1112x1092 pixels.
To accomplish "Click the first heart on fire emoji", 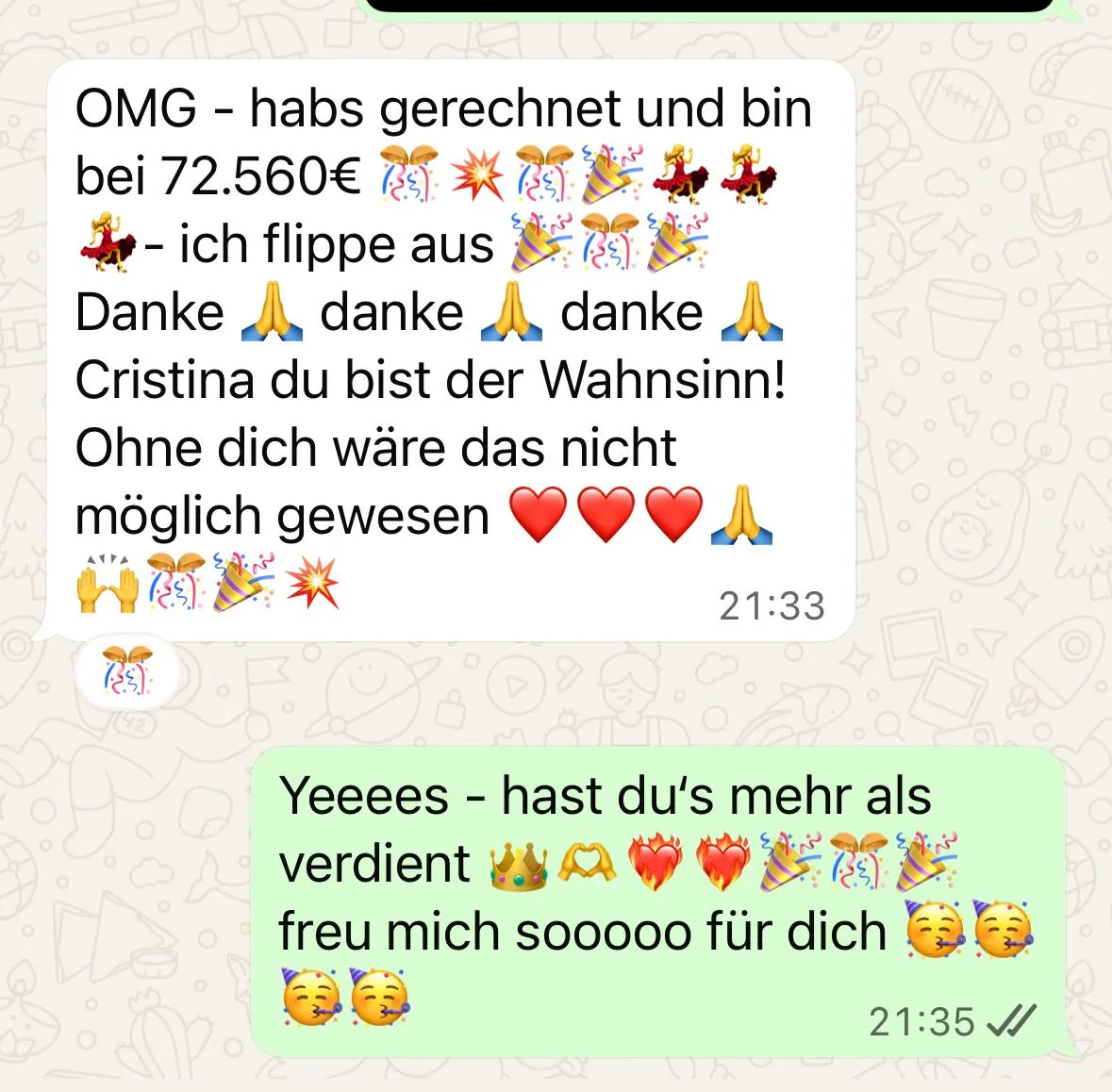I will (656, 865).
